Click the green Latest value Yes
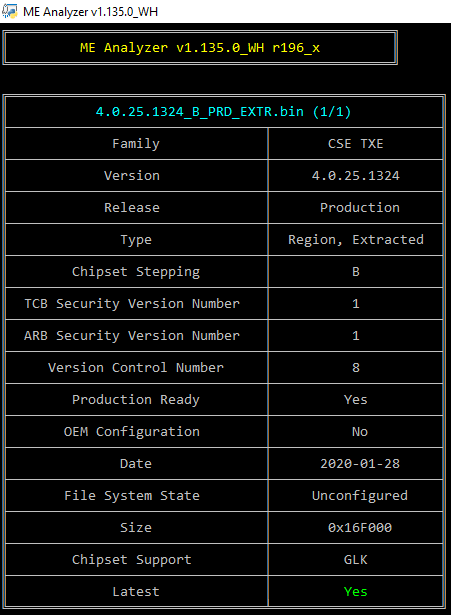 [x=356, y=591]
